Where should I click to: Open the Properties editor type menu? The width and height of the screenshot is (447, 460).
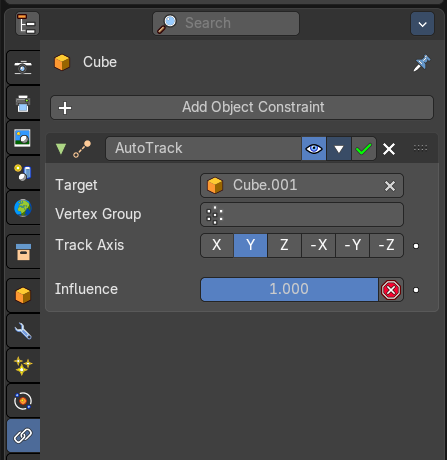(27, 24)
